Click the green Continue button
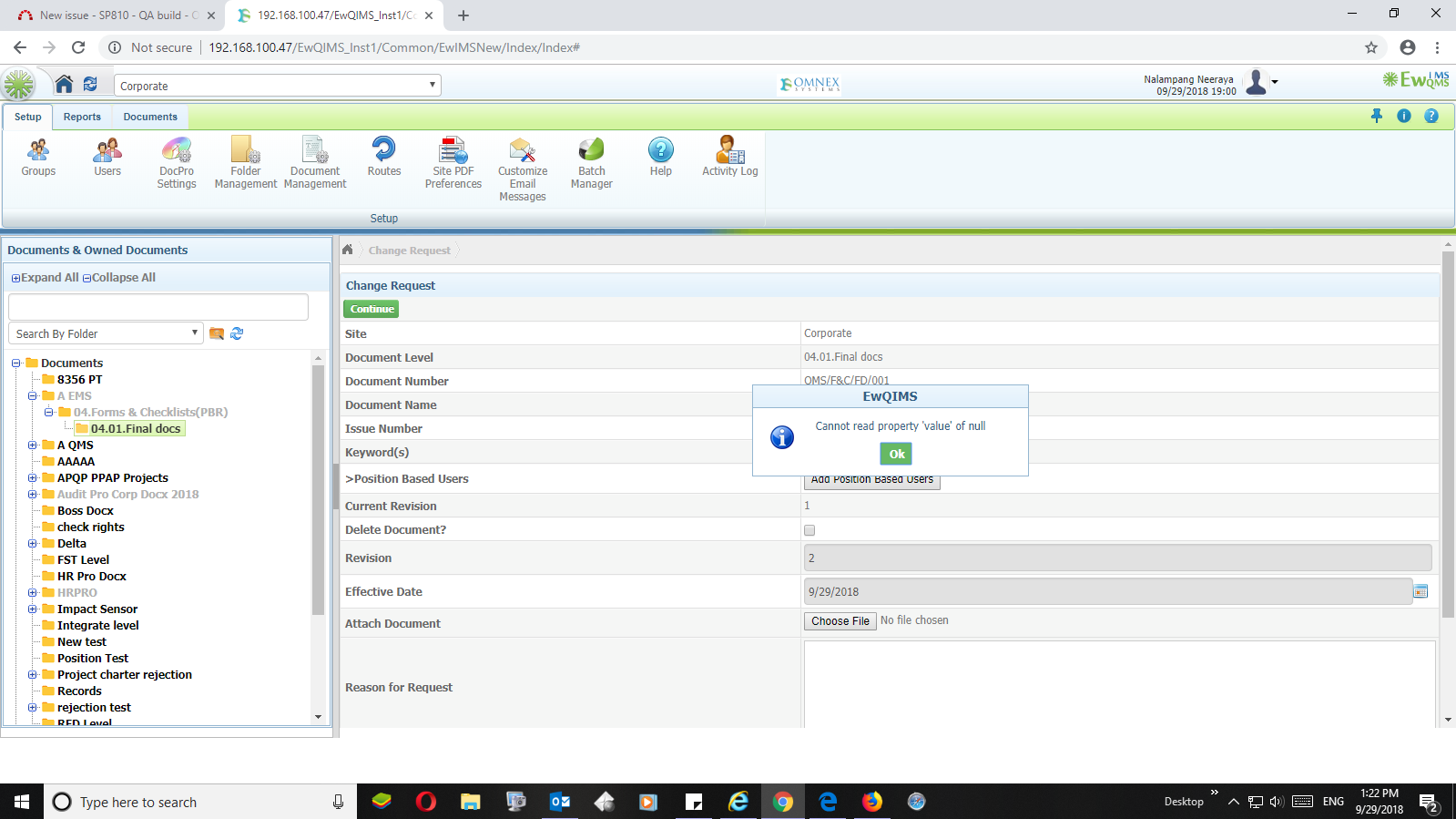 [x=372, y=309]
